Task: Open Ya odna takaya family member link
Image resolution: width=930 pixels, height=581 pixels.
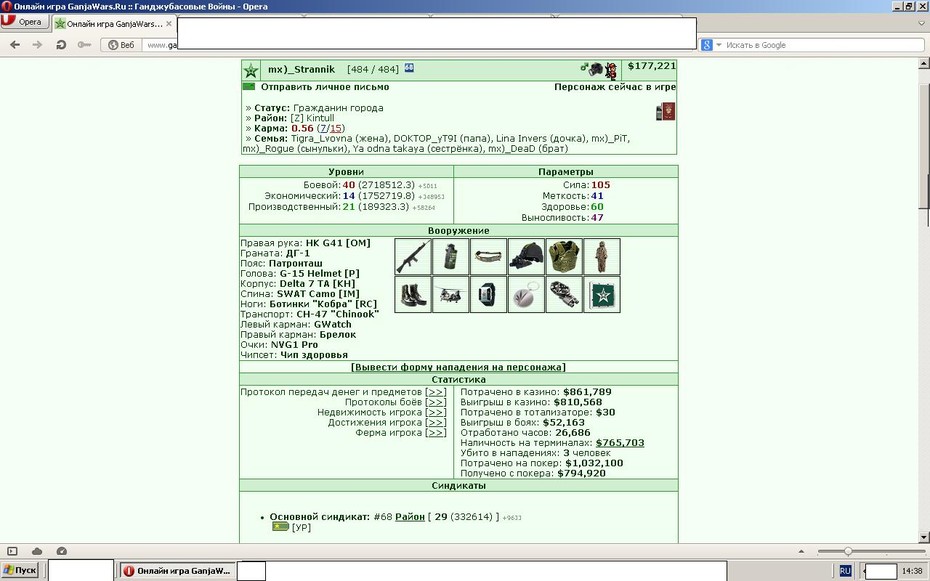Action: (x=391, y=148)
